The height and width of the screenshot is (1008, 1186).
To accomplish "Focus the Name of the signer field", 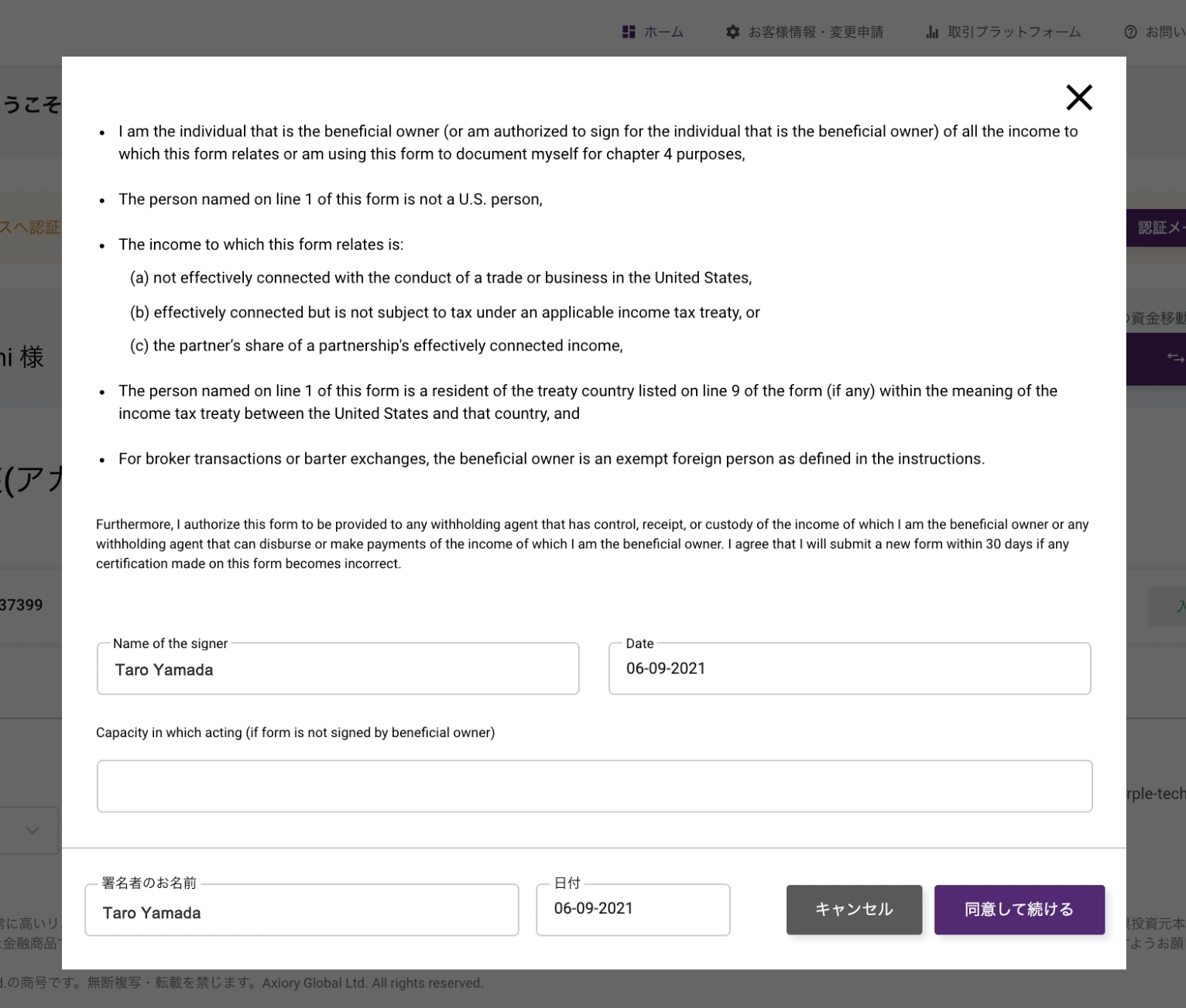I will [338, 669].
